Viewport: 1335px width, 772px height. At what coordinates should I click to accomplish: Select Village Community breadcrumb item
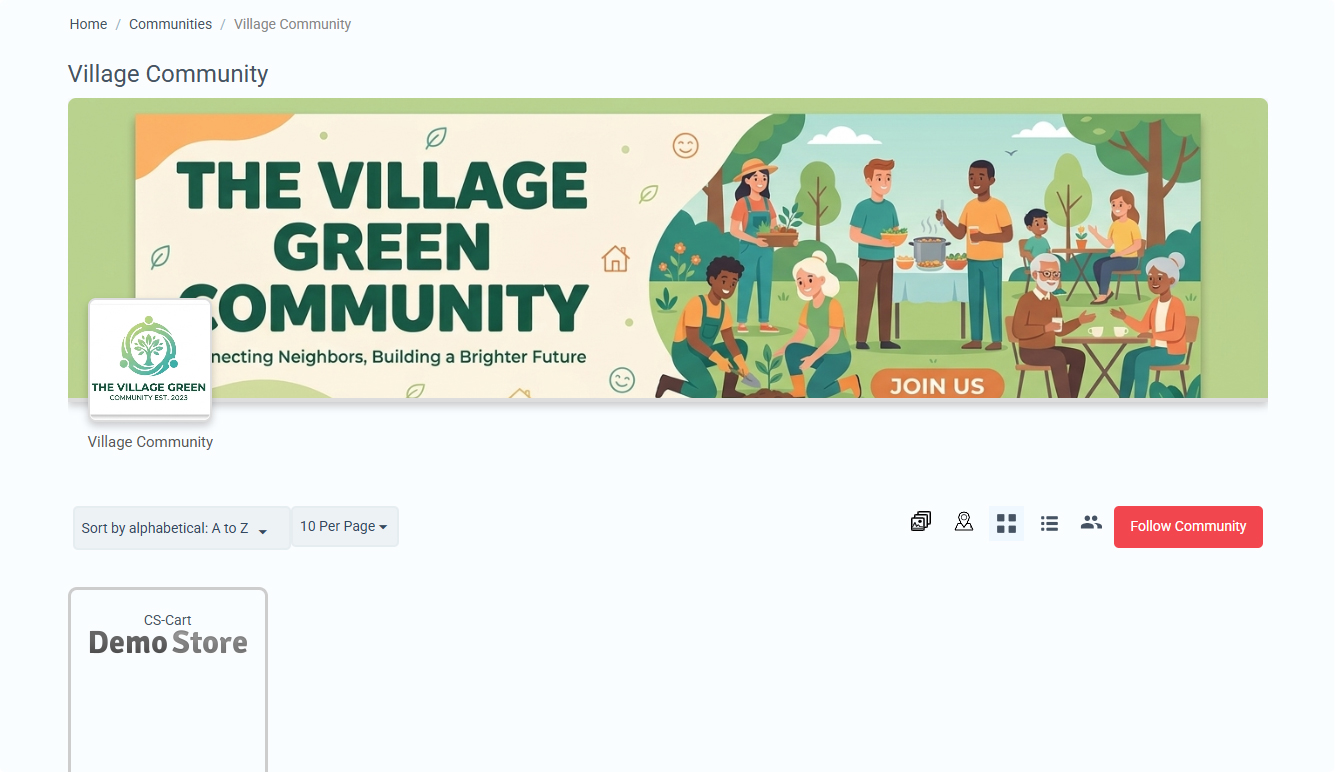[x=292, y=24]
